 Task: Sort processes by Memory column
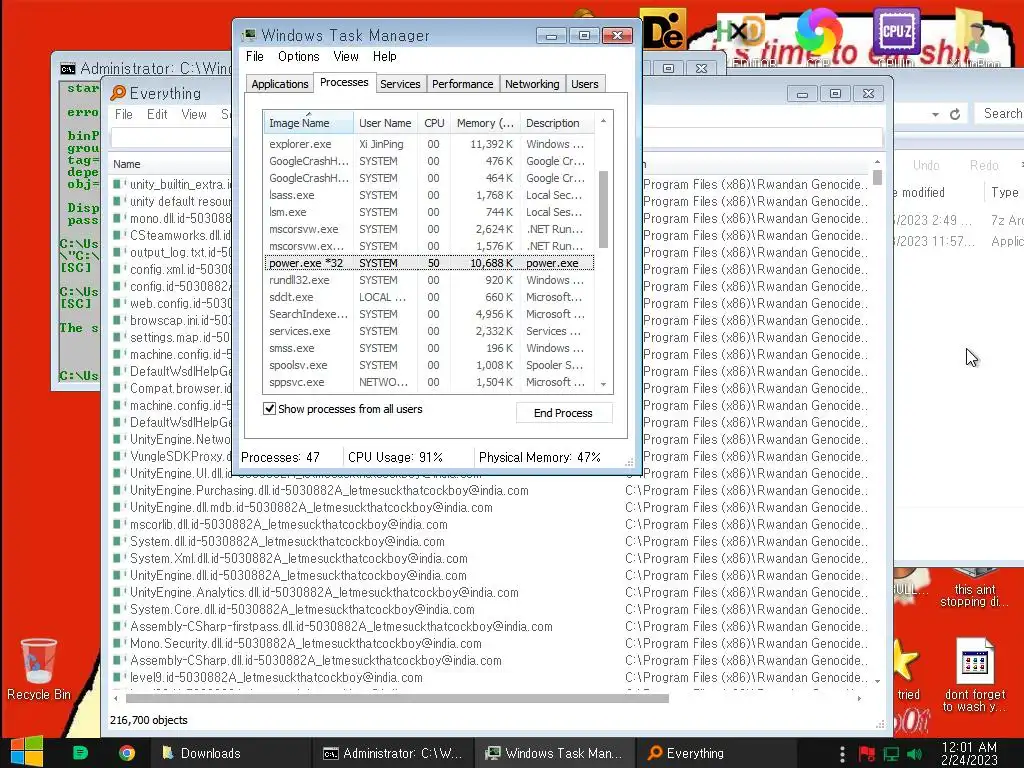[485, 123]
